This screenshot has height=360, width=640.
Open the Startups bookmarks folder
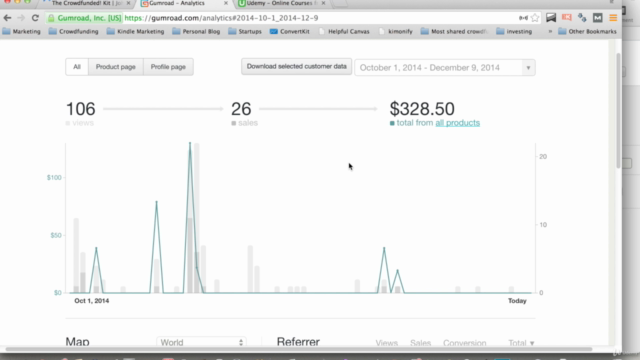(245, 31)
